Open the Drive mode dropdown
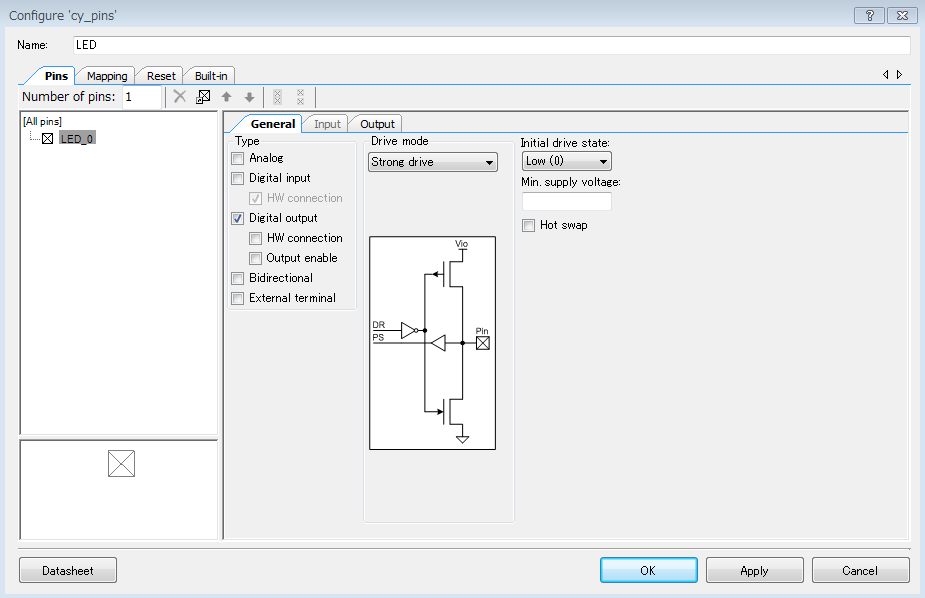 432,162
